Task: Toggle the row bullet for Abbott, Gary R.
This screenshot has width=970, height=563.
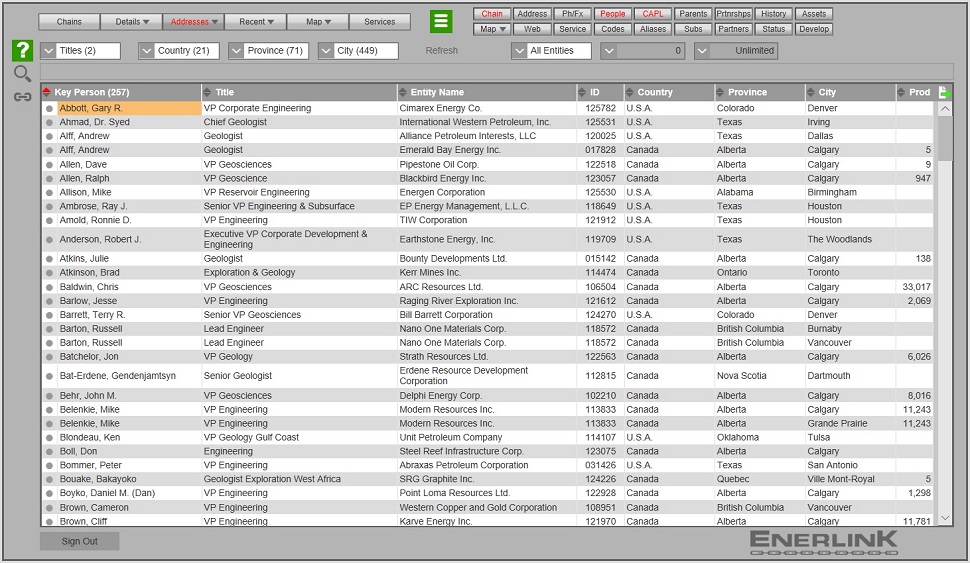Action: click(49, 108)
